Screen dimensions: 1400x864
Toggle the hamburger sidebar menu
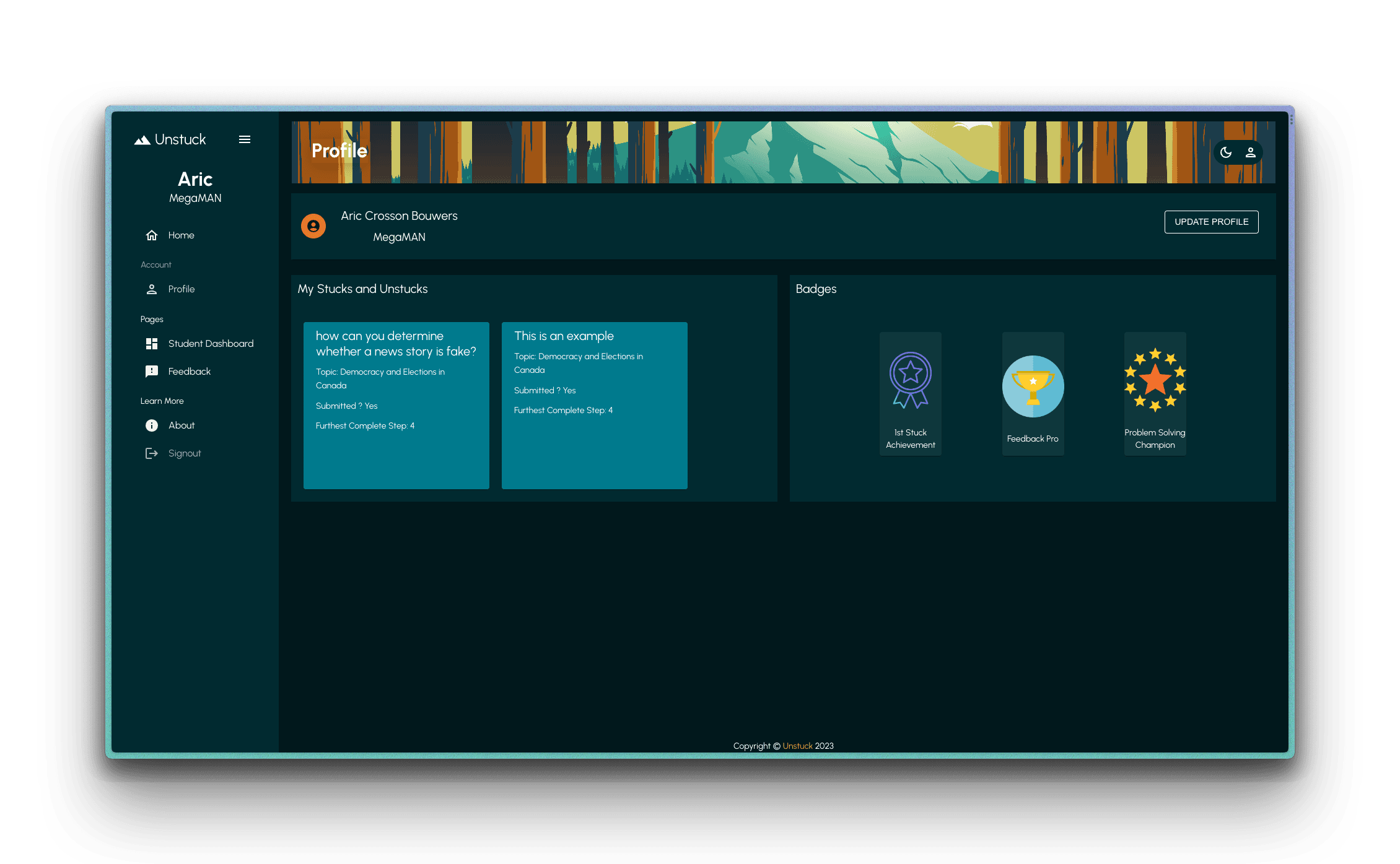point(245,139)
